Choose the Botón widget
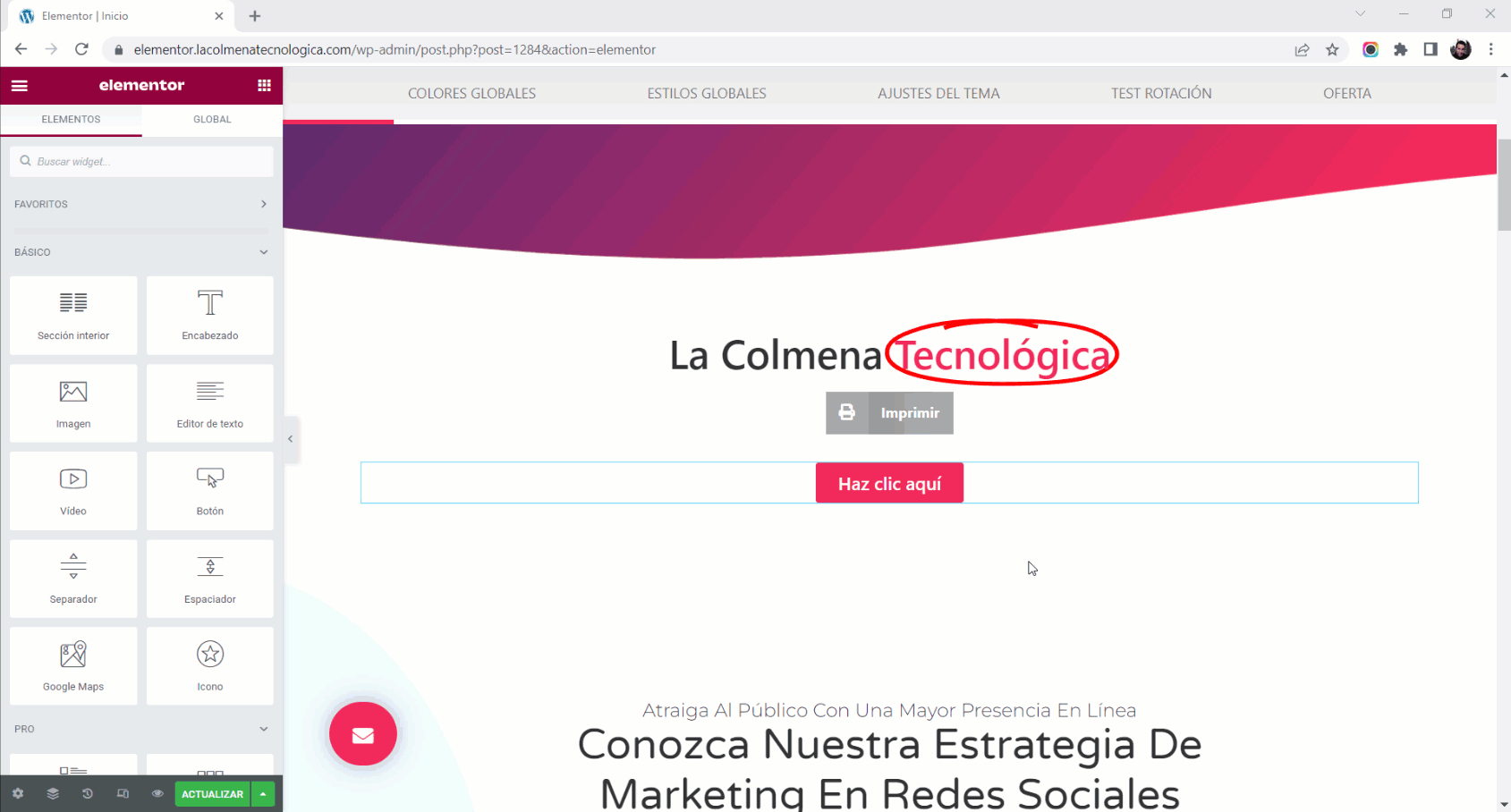 tap(210, 491)
